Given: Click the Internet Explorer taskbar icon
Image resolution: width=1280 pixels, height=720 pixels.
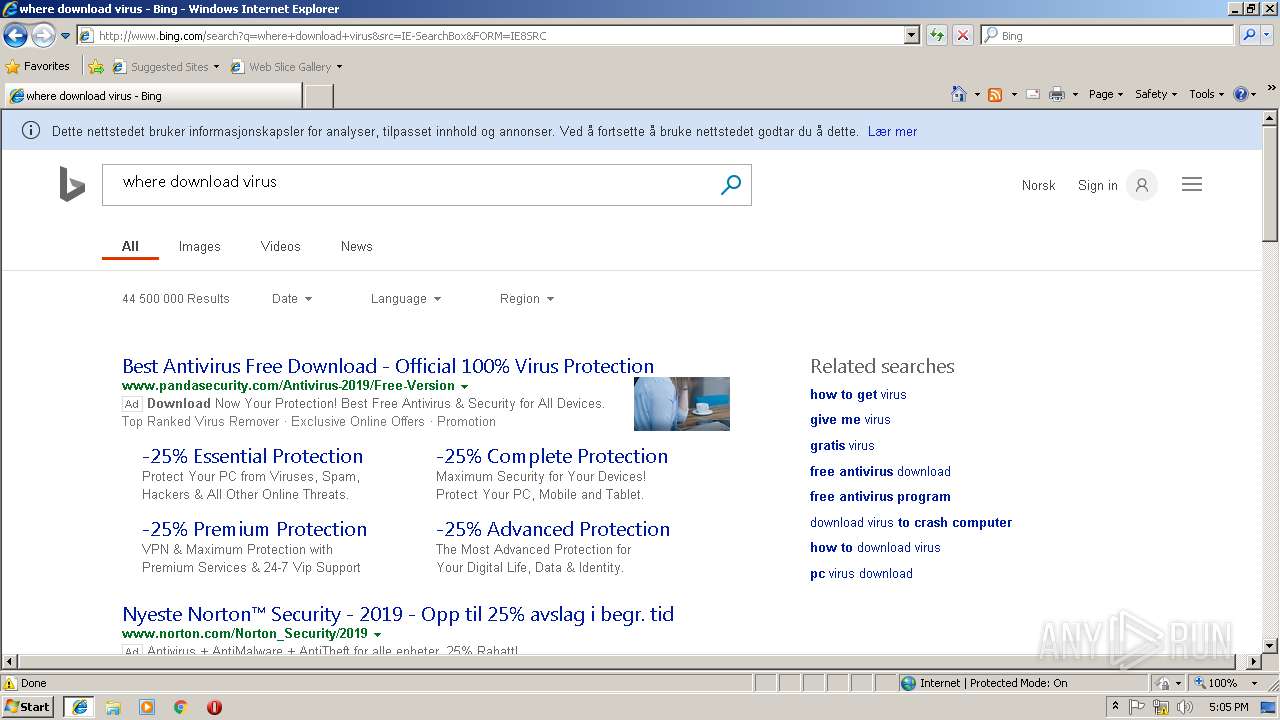Looking at the screenshot, I should (79, 707).
